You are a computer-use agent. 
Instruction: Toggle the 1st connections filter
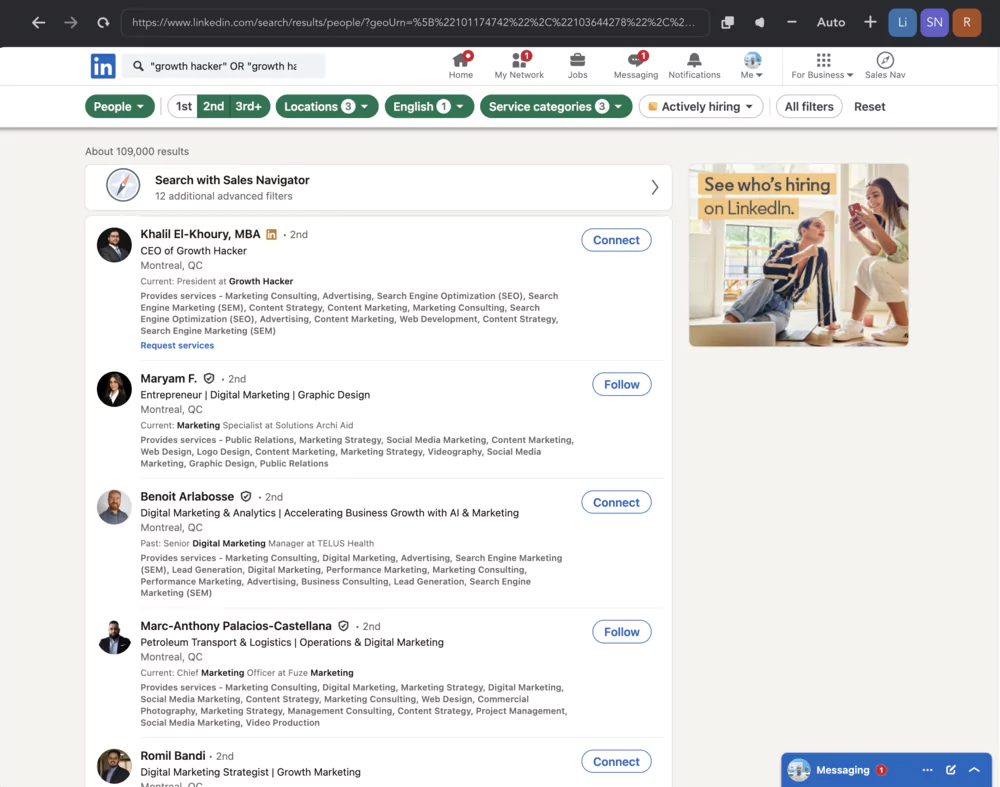point(183,107)
